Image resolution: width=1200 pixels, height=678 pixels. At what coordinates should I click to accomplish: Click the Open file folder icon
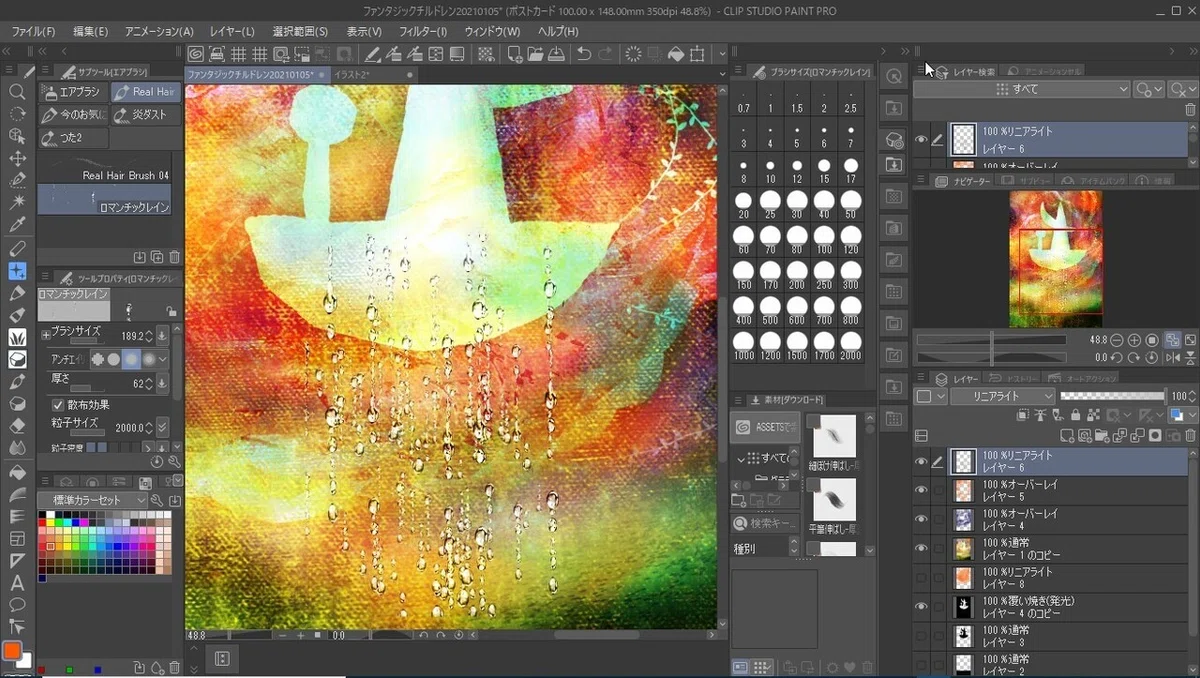coord(535,54)
